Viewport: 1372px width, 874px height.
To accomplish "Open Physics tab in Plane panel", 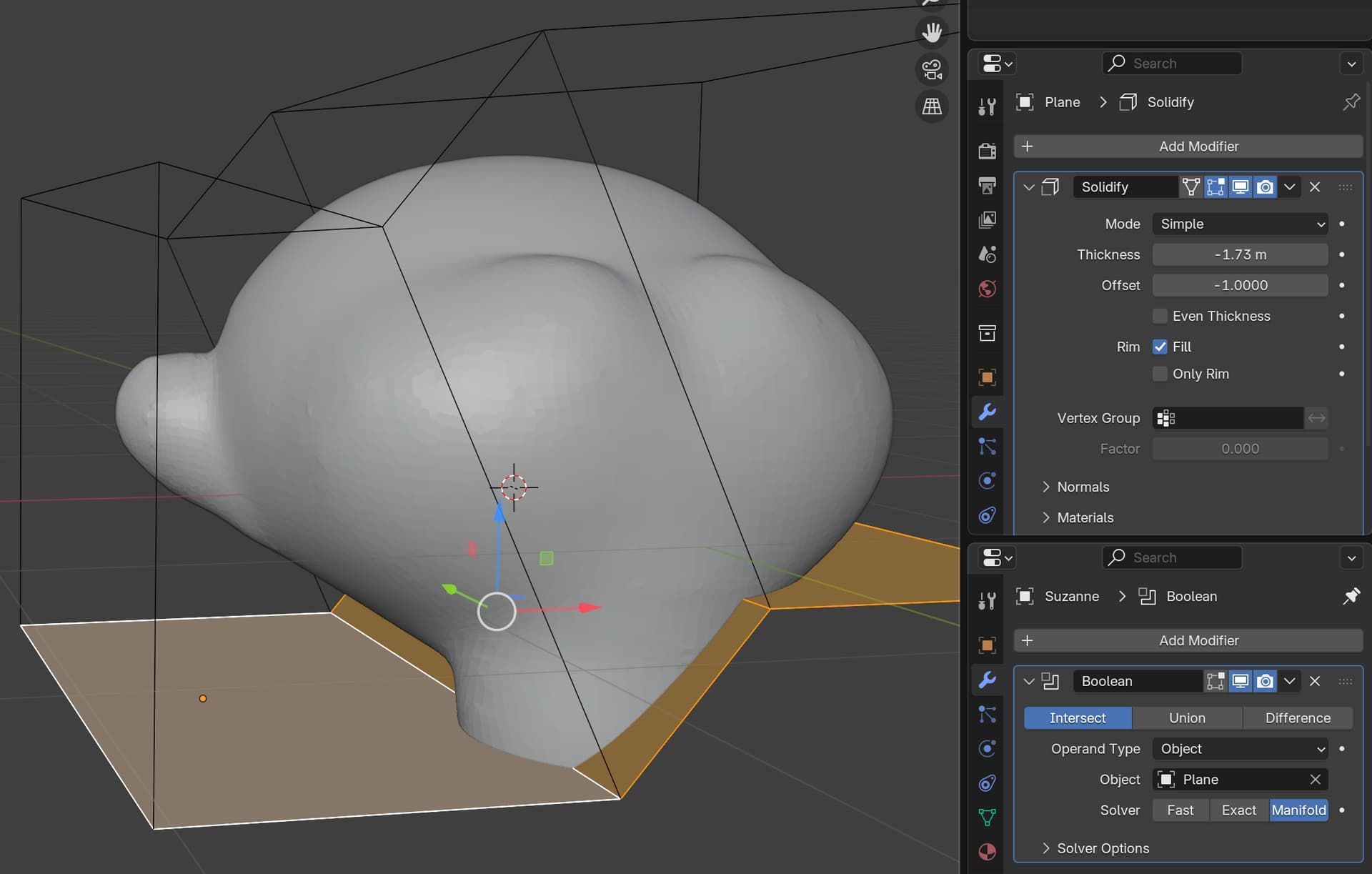I will tap(988, 480).
